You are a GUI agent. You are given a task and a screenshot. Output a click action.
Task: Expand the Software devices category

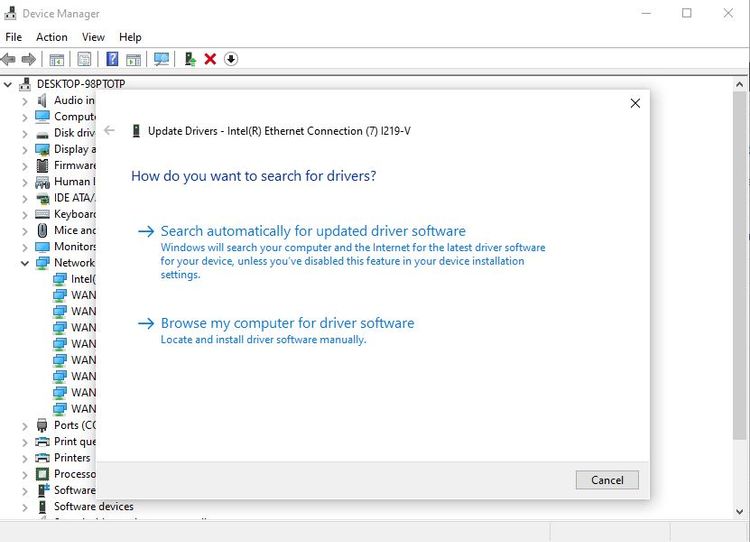pos(25,508)
